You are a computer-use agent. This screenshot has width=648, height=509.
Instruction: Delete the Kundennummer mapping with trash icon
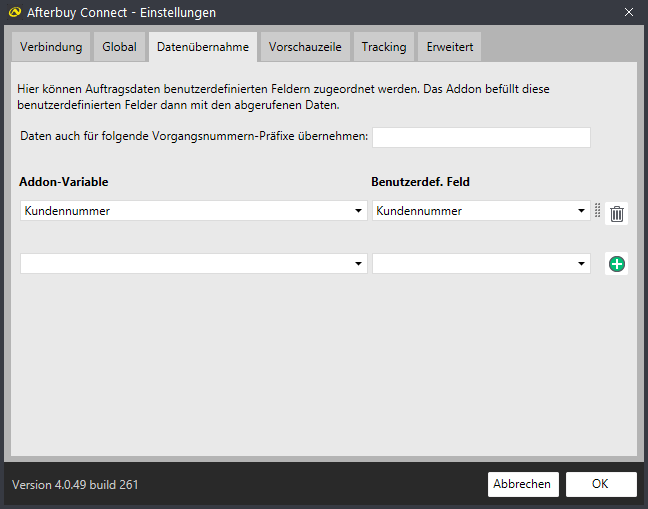[617, 214]
